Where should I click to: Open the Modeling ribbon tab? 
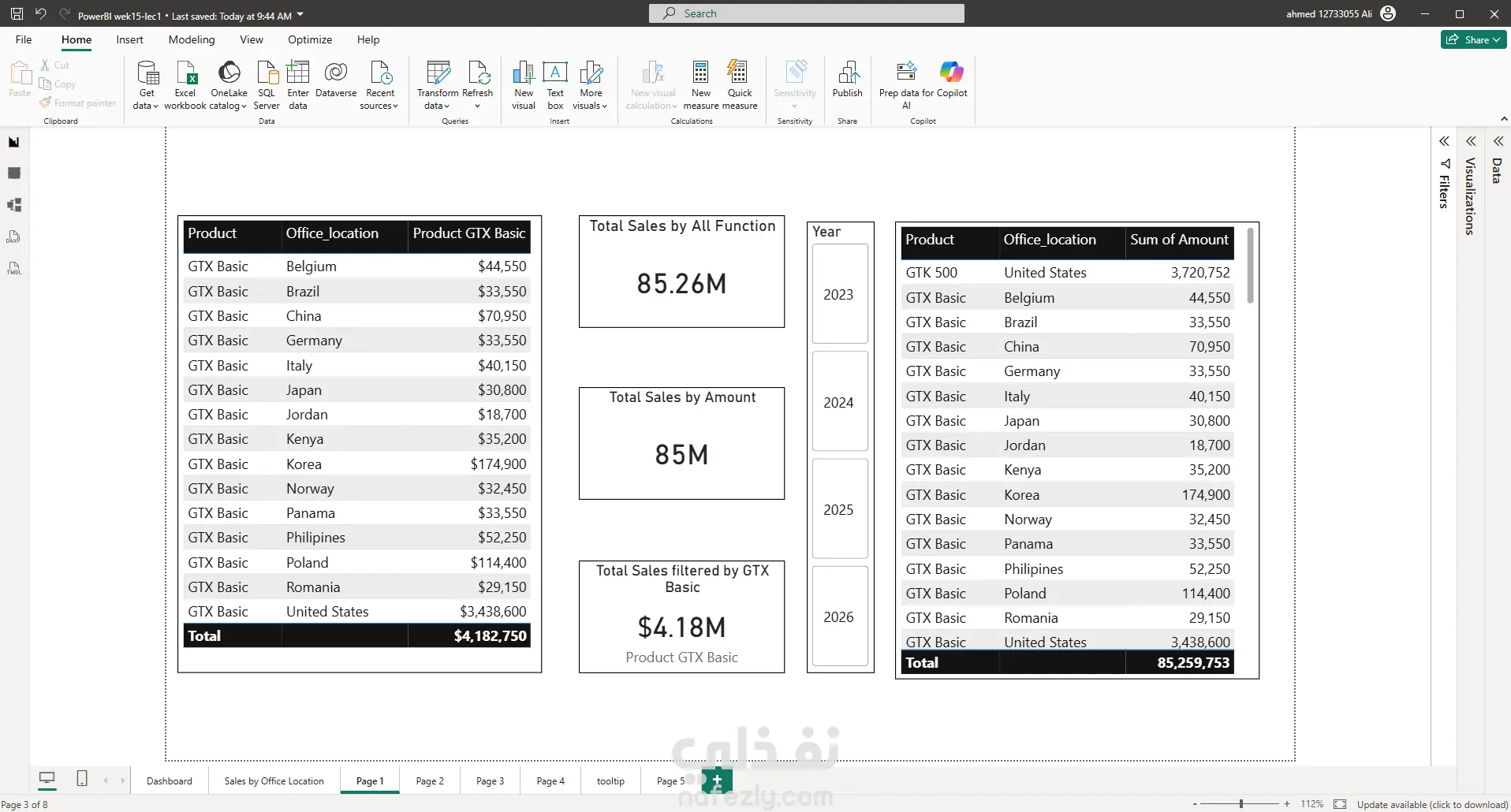192,39
